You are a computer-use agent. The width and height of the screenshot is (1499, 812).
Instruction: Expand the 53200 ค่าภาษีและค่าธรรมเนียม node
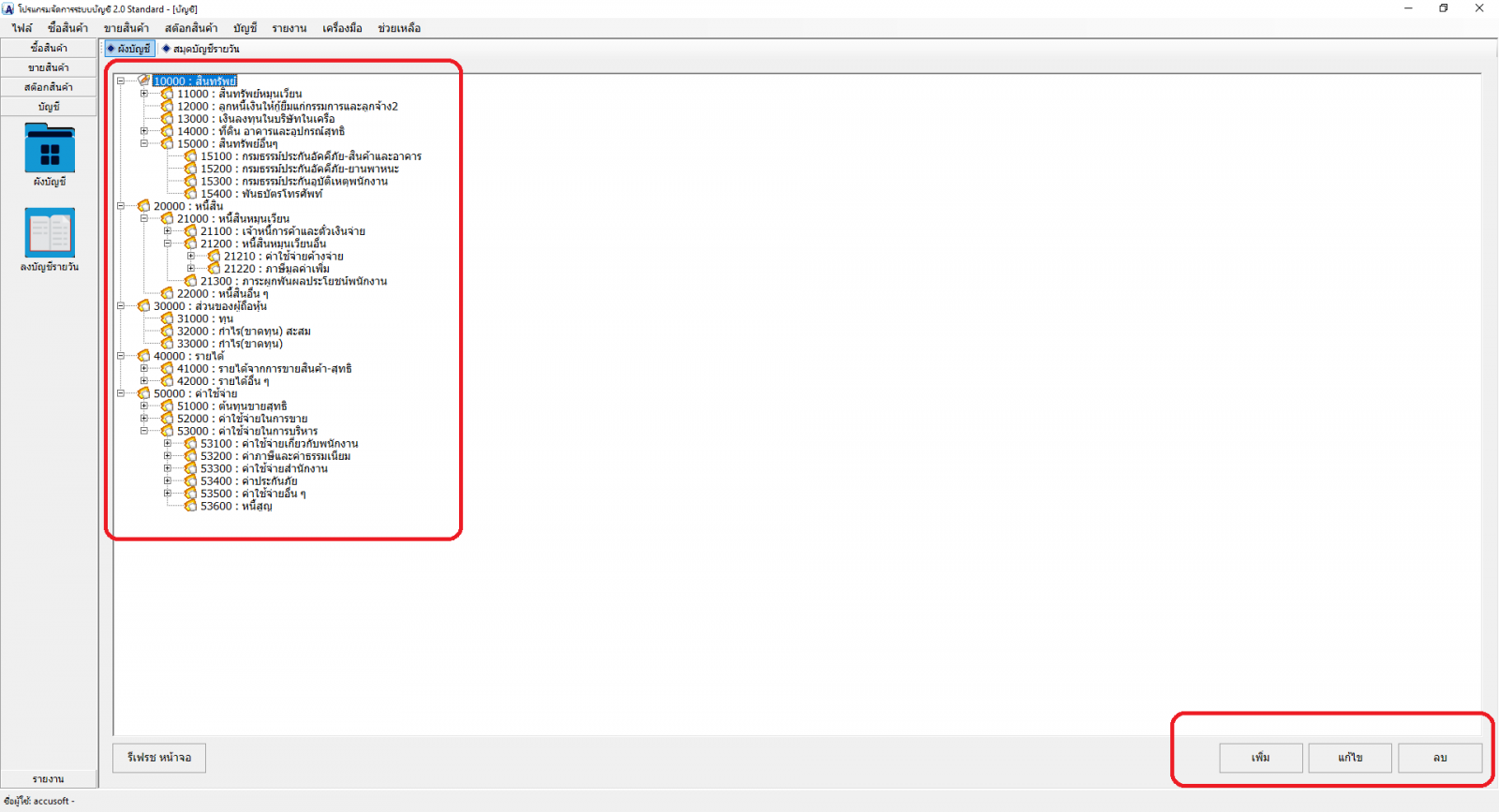point(168,456)
